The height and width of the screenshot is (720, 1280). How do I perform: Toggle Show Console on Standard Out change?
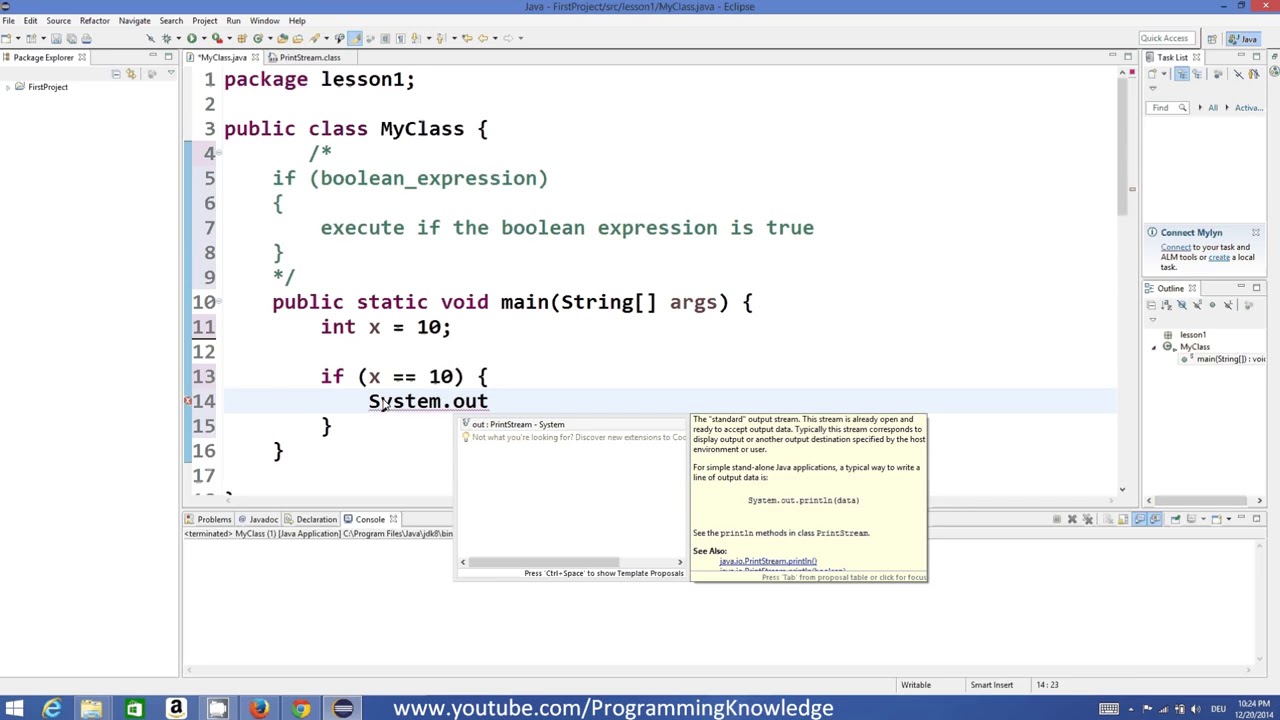click(x=1139, y=519)
